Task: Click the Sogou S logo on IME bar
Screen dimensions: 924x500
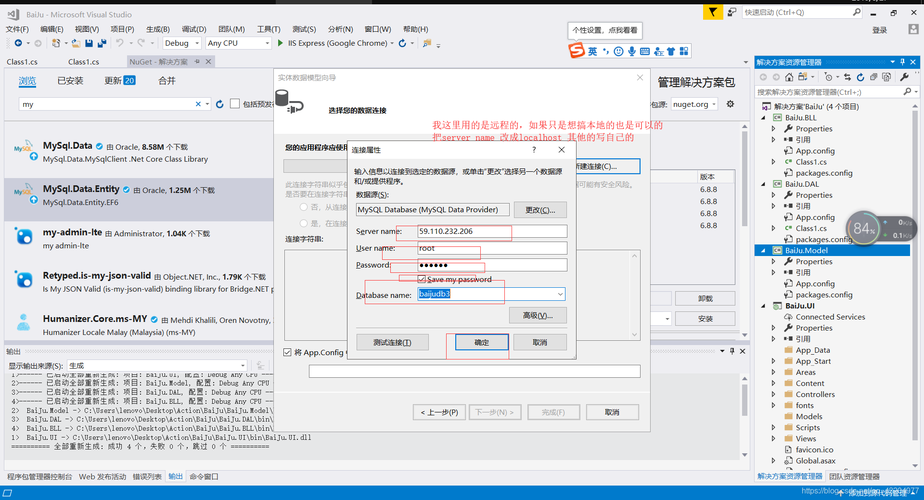Action: [x=576, y=51]
